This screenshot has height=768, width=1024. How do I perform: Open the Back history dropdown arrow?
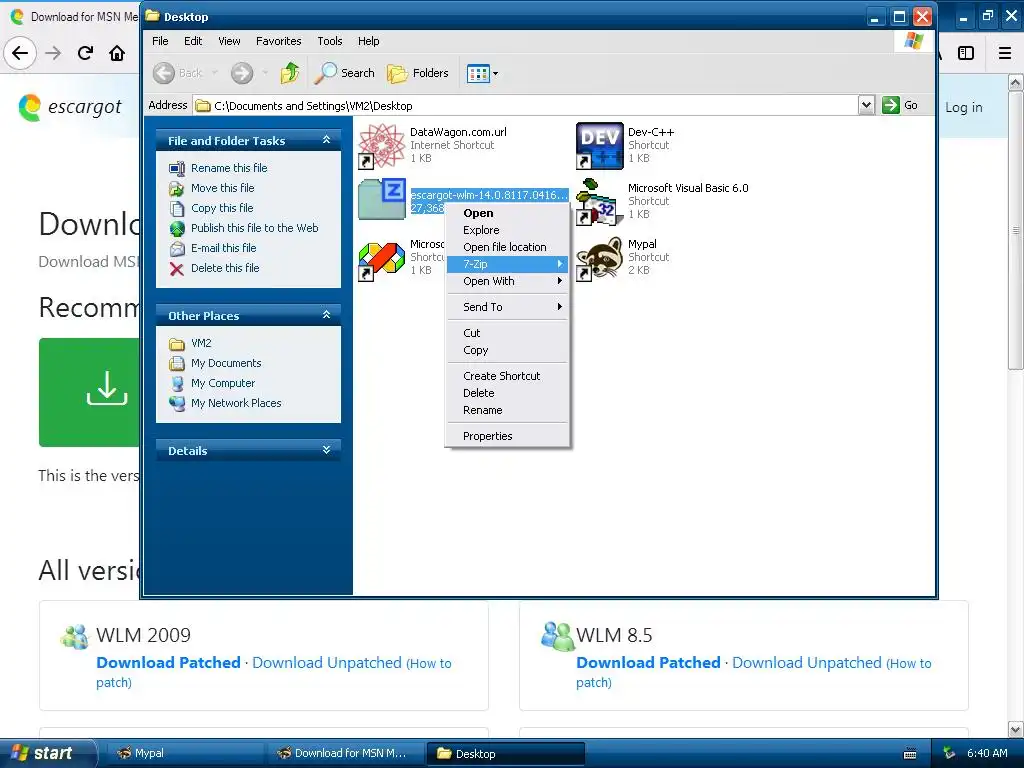pyautogui.click(x=214, y=73)
